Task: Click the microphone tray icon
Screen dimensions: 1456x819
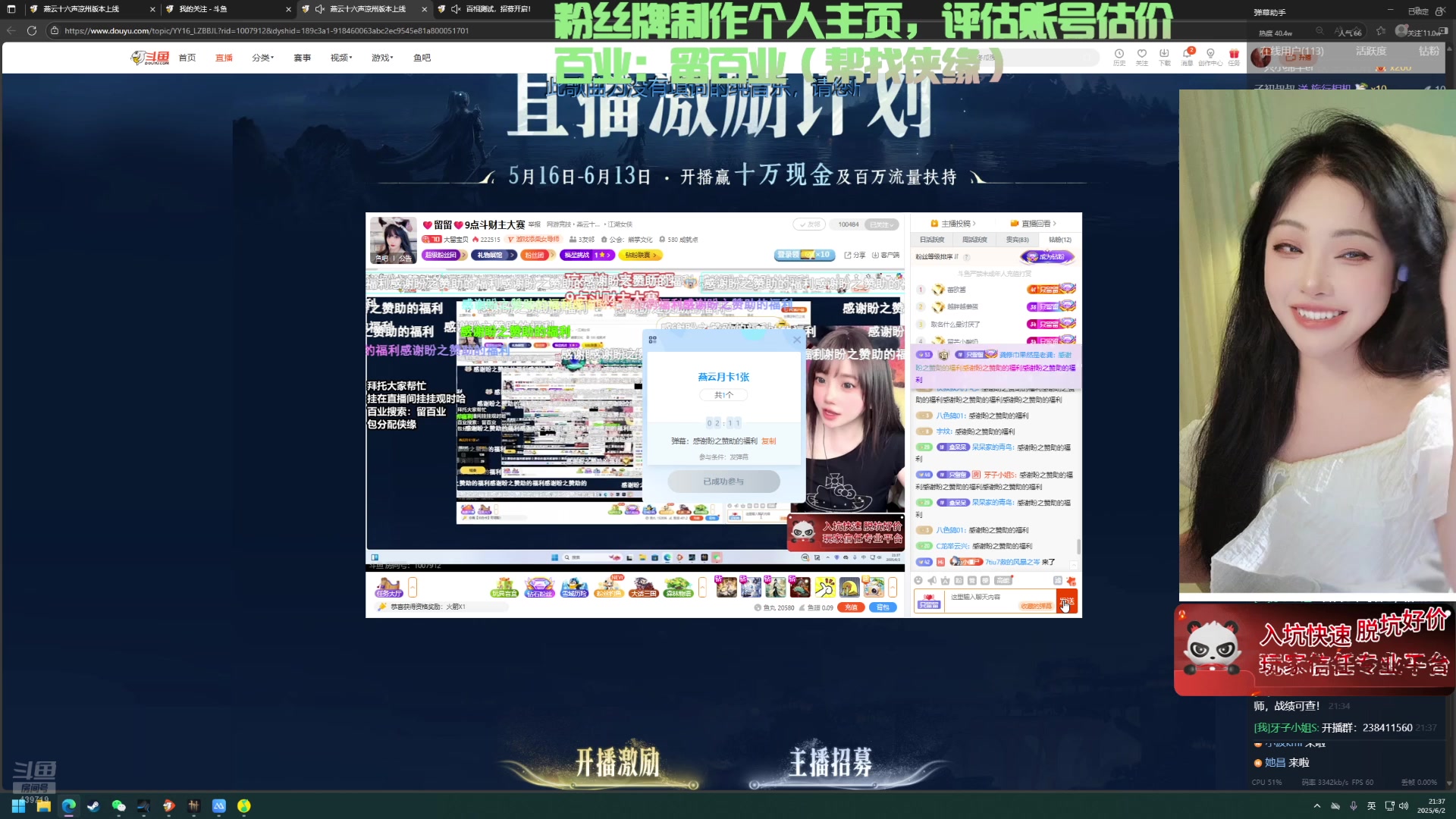Action: [1354, 805]
